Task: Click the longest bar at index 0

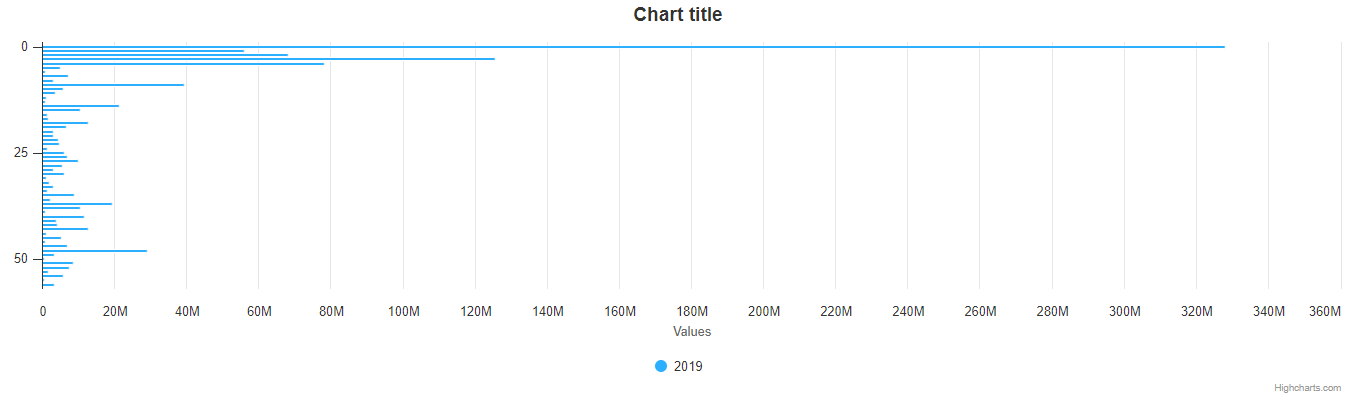Action: pyautogui.click(x=633, y=47)
